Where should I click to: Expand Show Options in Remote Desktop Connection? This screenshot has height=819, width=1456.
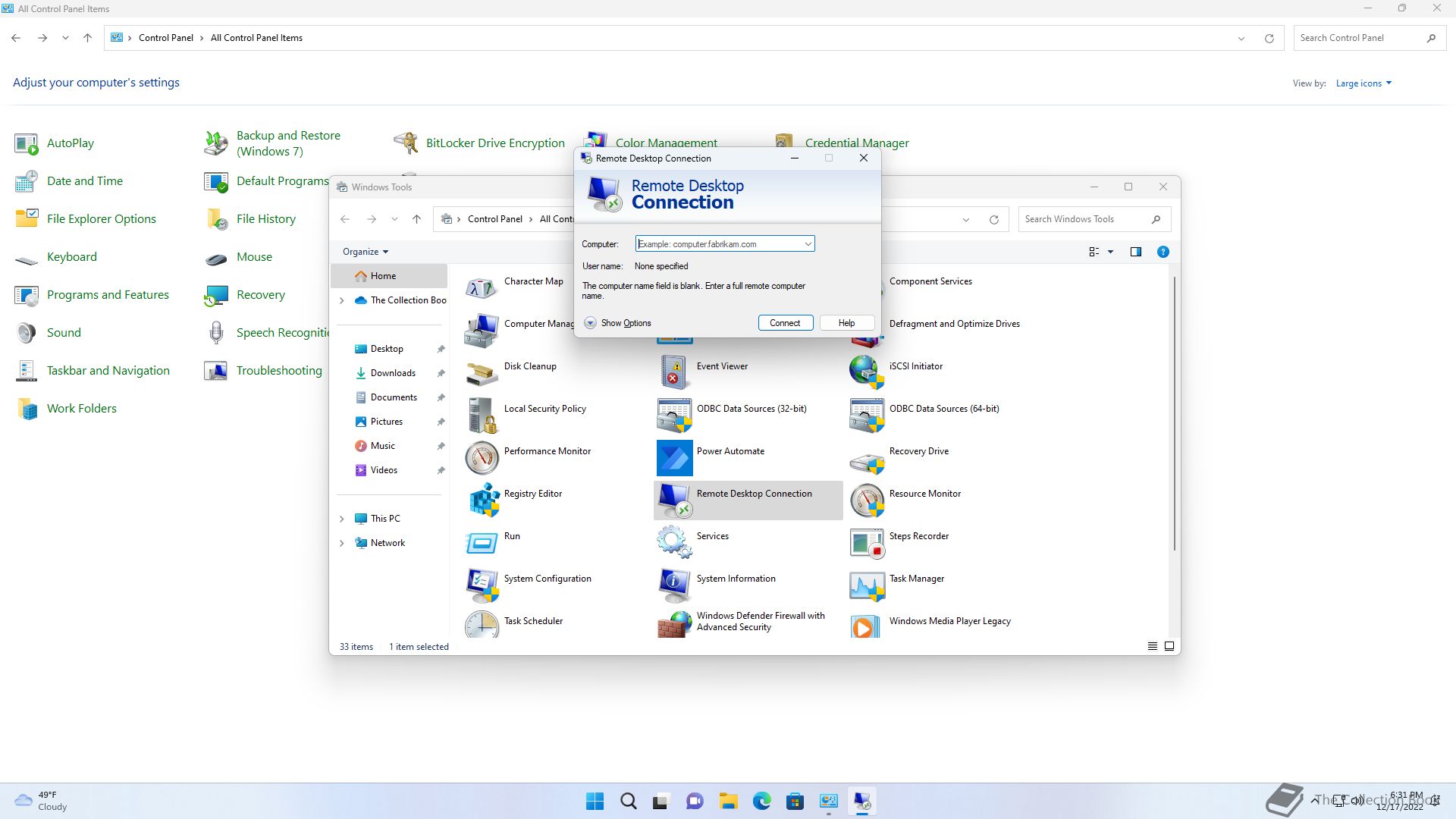click(x=618, y=323)
